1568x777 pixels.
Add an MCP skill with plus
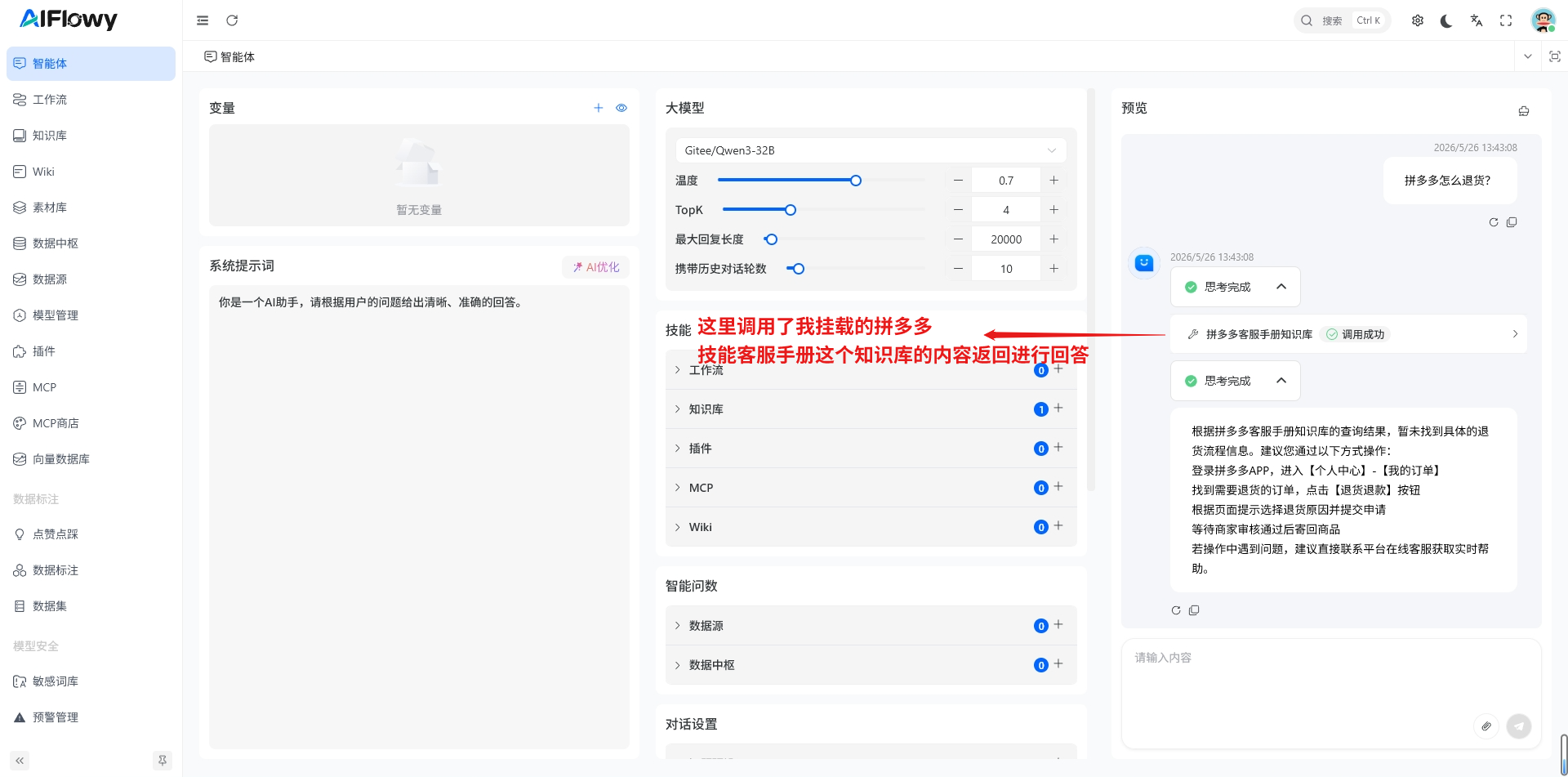[x=1058, y=487]
